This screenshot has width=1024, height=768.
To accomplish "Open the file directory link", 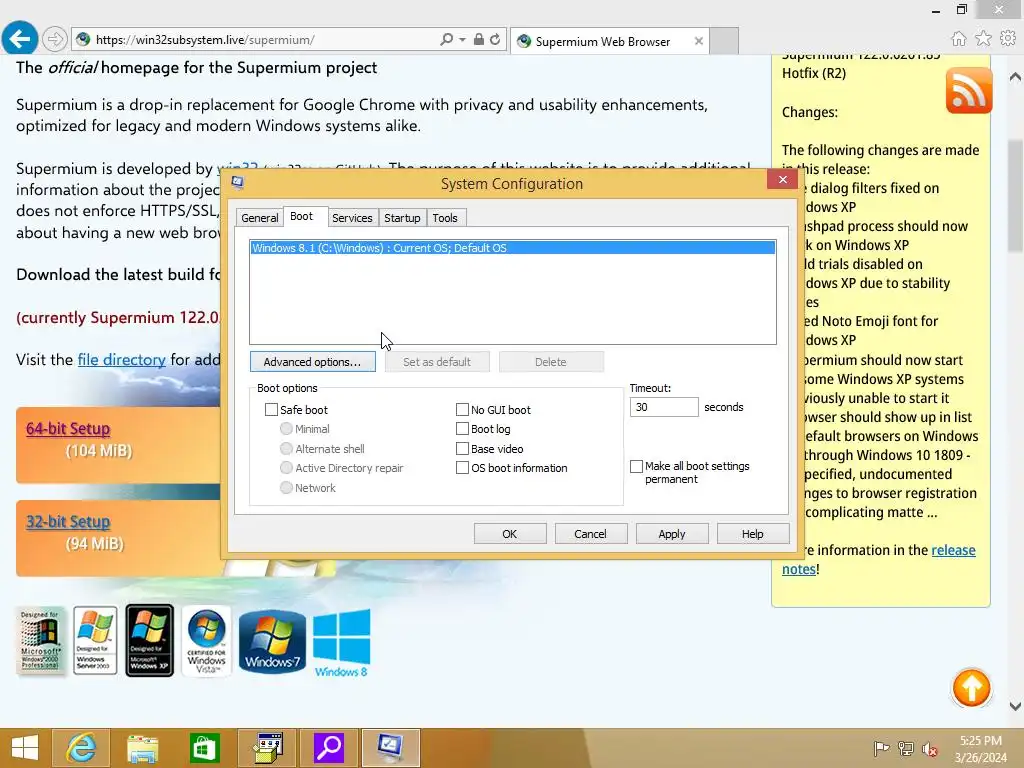I will pos(121,360).
